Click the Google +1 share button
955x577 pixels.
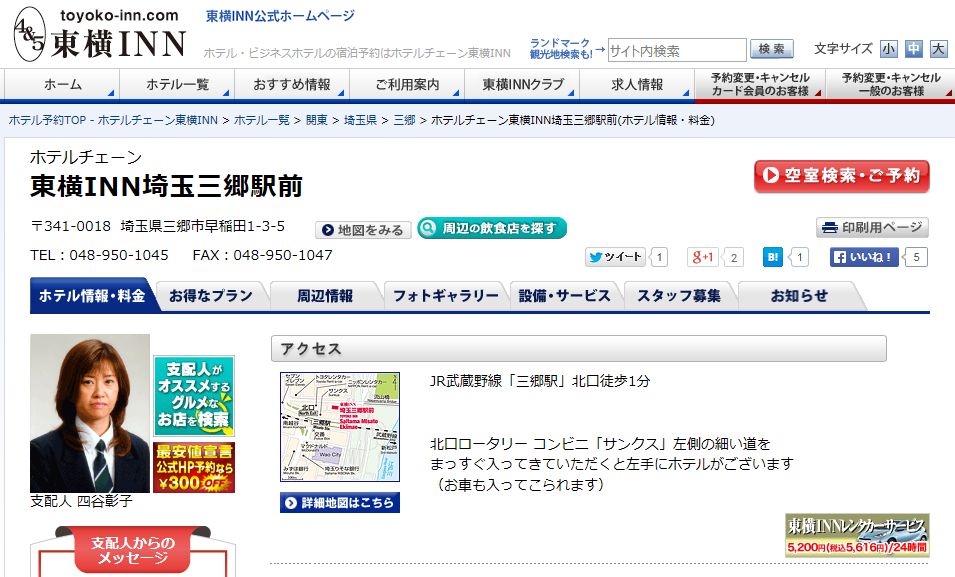[x=702, y=257]
